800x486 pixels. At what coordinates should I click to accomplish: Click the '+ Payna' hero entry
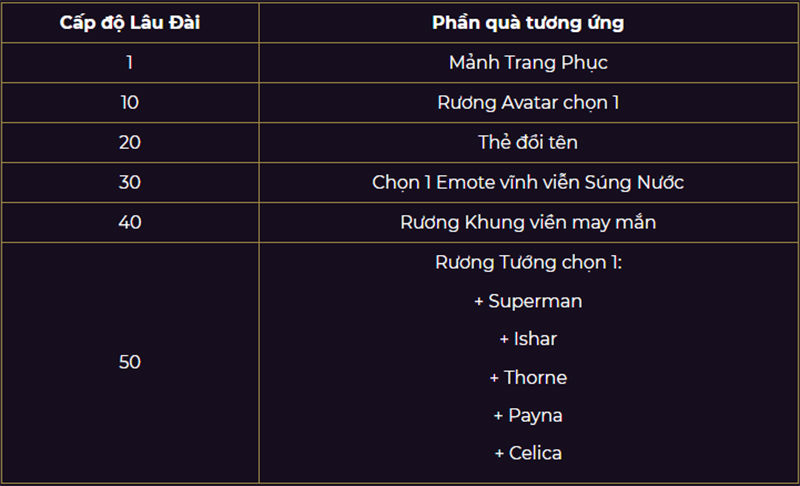(x=528, y=416)
